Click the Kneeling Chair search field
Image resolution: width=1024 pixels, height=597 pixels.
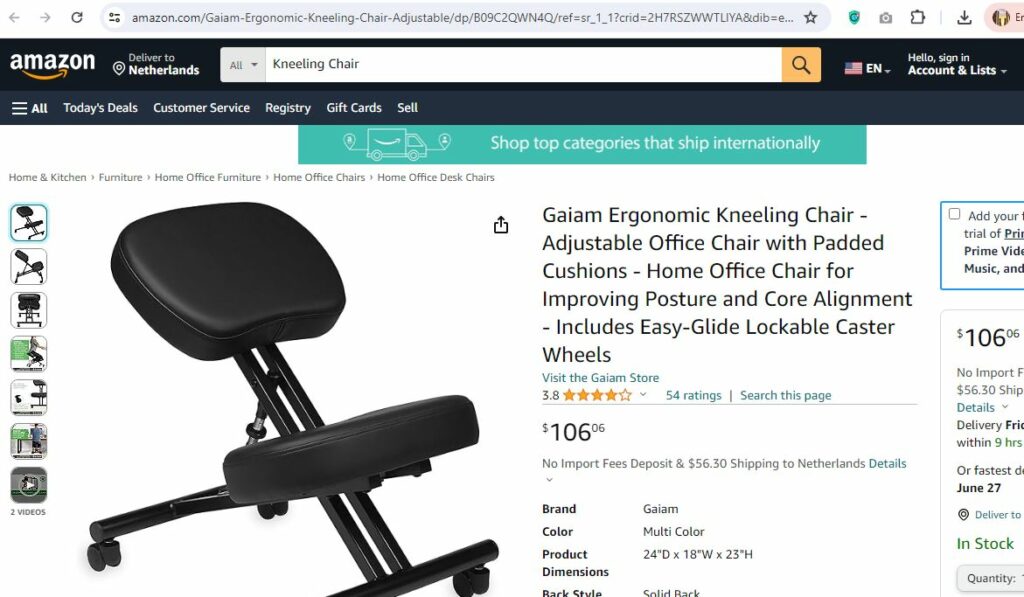(x=523, y=65)
